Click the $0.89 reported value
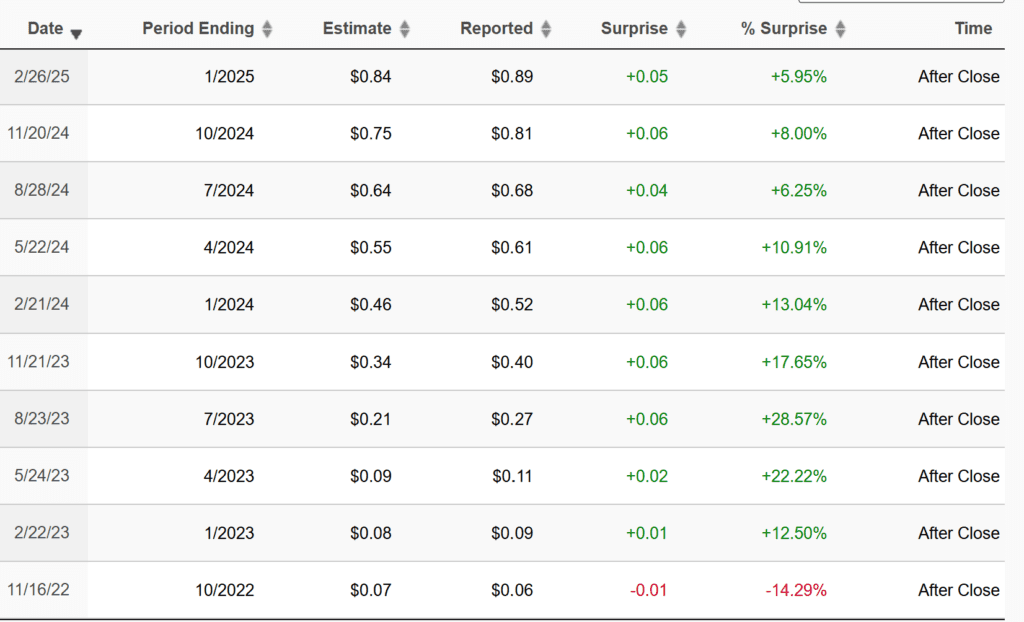 [x=512, y=76]
